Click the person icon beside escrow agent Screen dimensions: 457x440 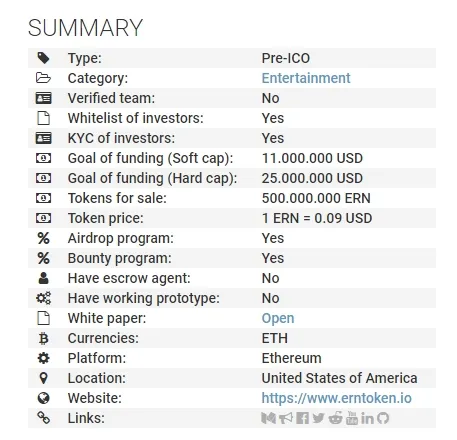click(x=43, y=278)
